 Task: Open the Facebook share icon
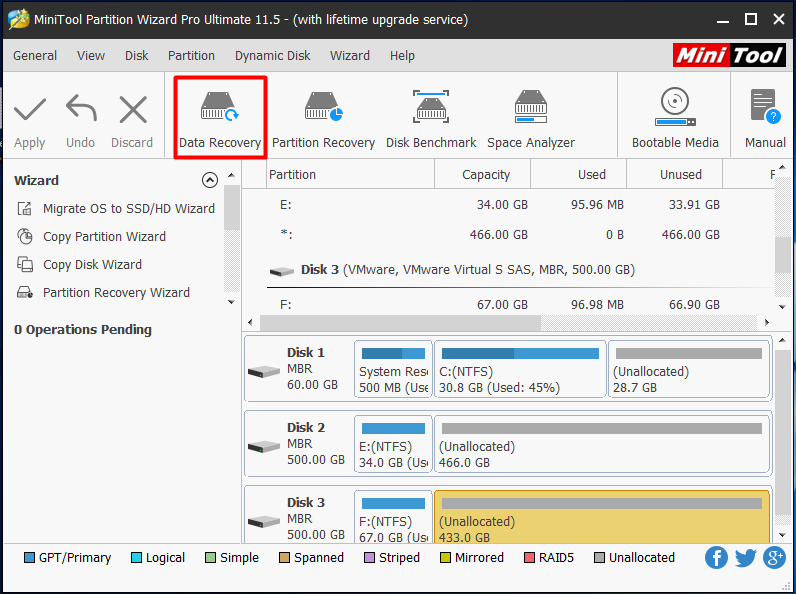point(716,557)
